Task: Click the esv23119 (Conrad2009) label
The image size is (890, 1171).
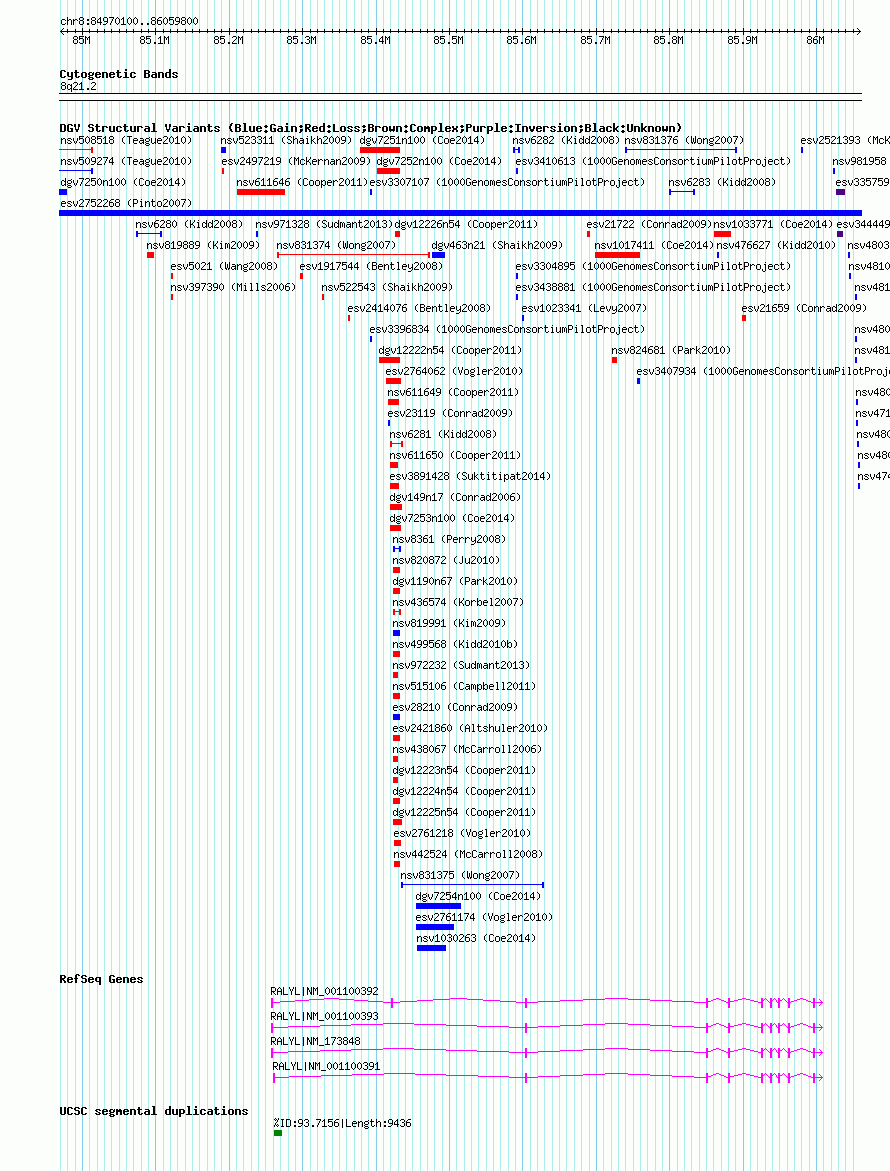Action: 450,412
